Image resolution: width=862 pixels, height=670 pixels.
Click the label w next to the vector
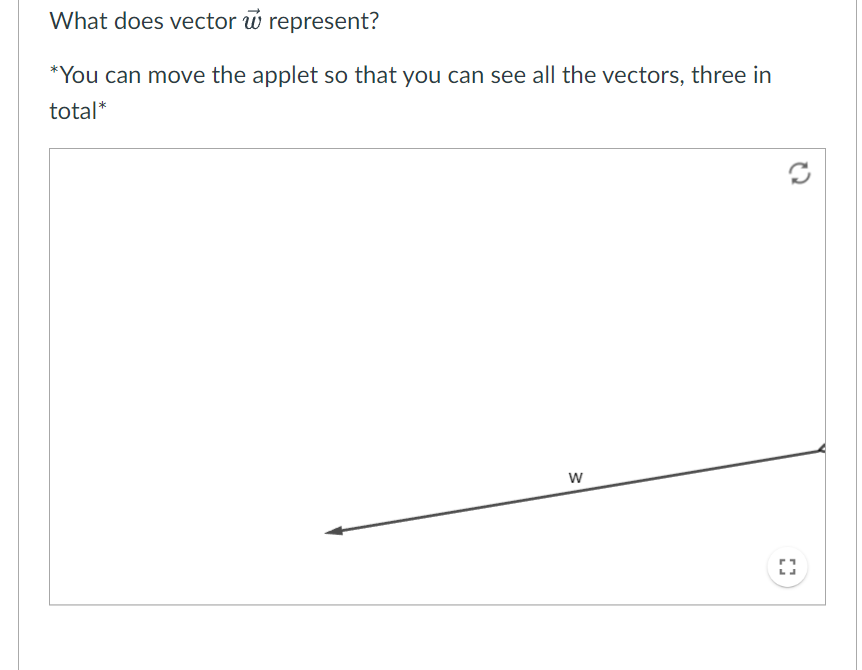[x=574, y=478]
